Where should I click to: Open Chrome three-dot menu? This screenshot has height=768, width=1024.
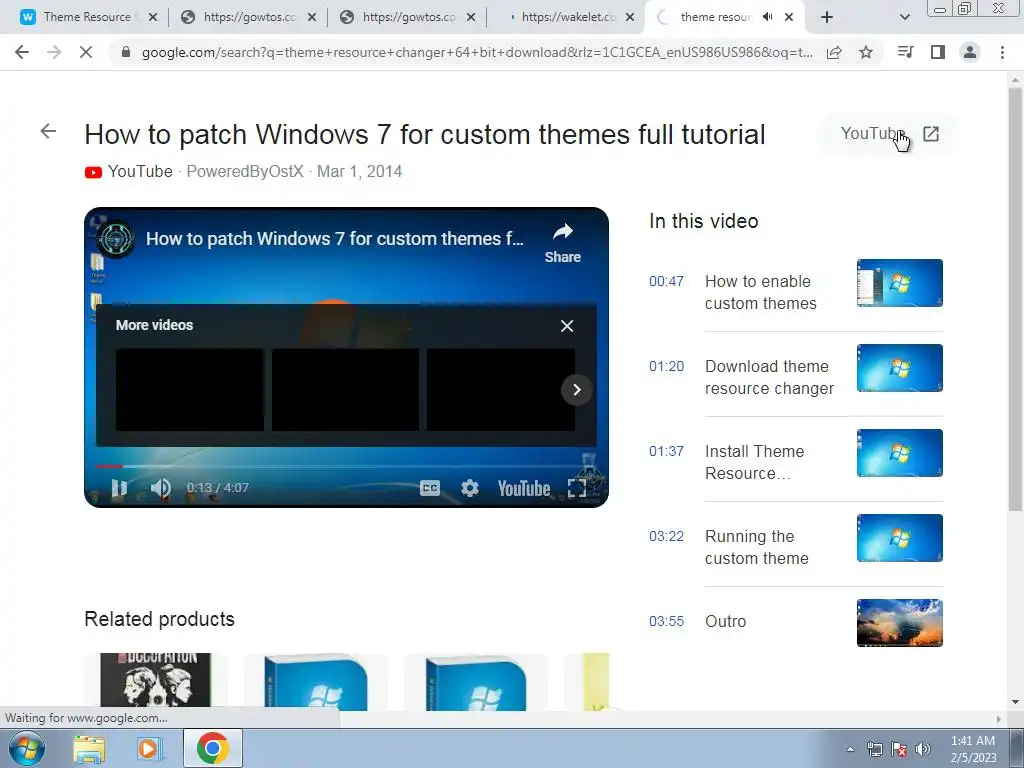pos(1002,52)
